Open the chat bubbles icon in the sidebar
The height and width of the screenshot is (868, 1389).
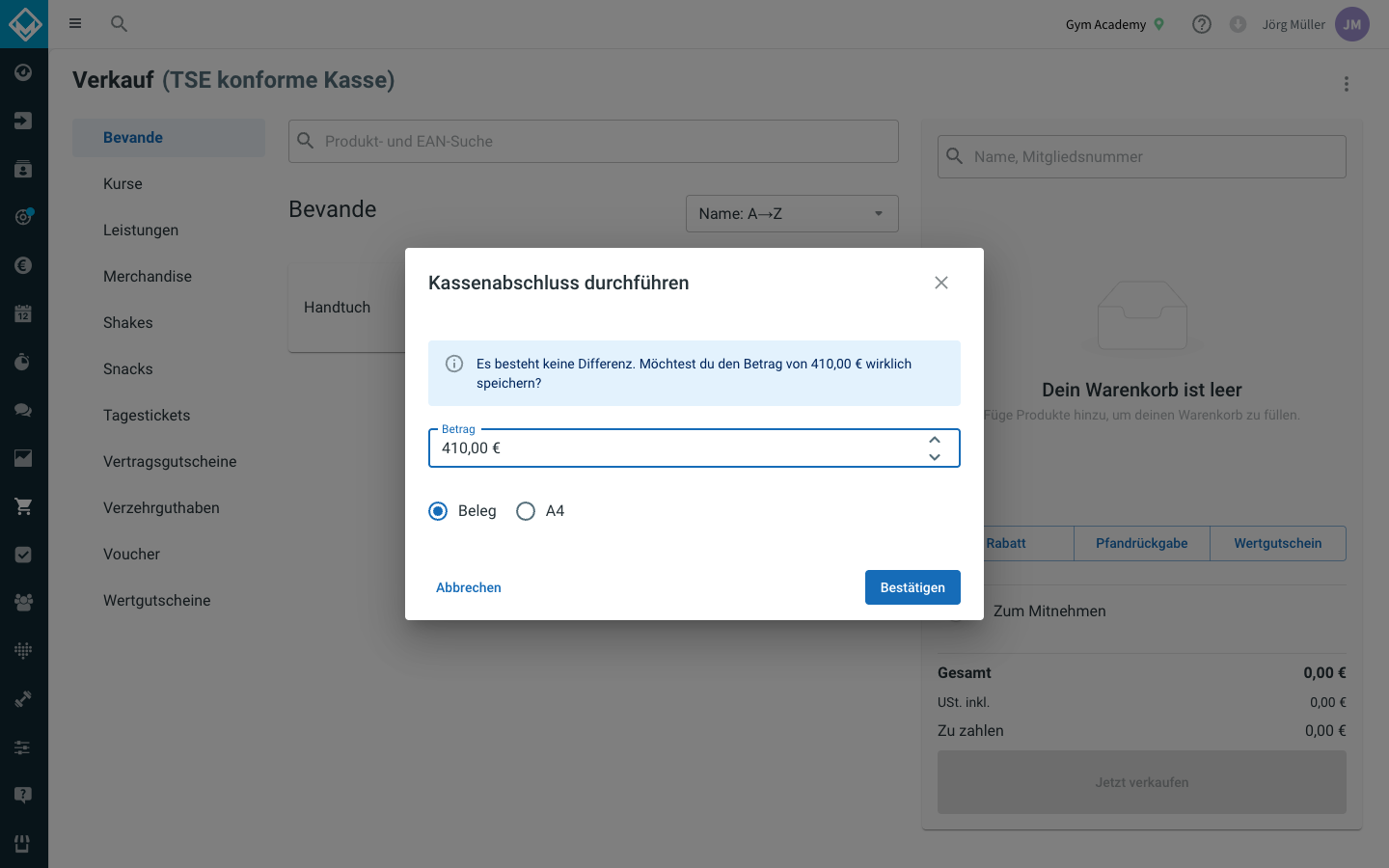pos(23,410)
